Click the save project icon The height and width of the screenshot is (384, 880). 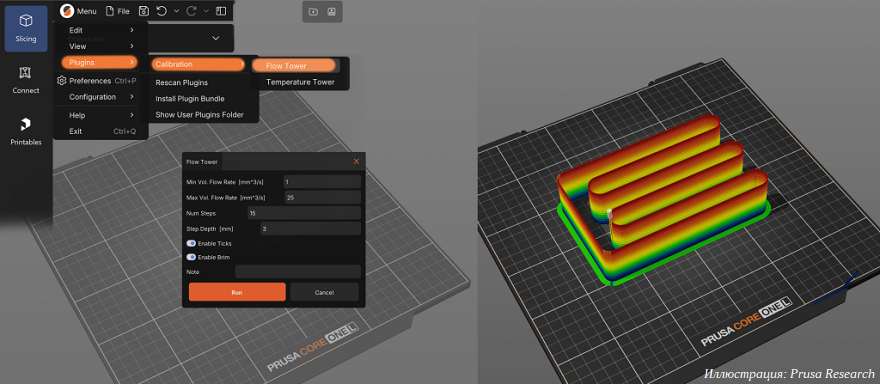click(144, 11)
